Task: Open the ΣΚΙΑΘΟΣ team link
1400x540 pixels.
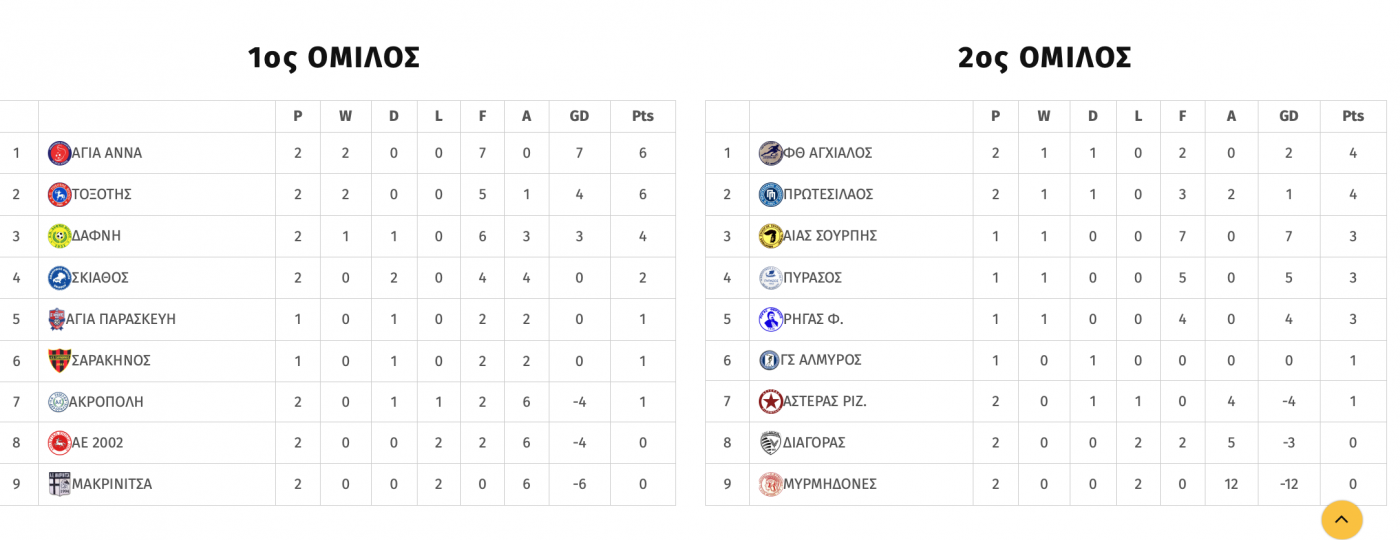Action: [x=100, y=277]
